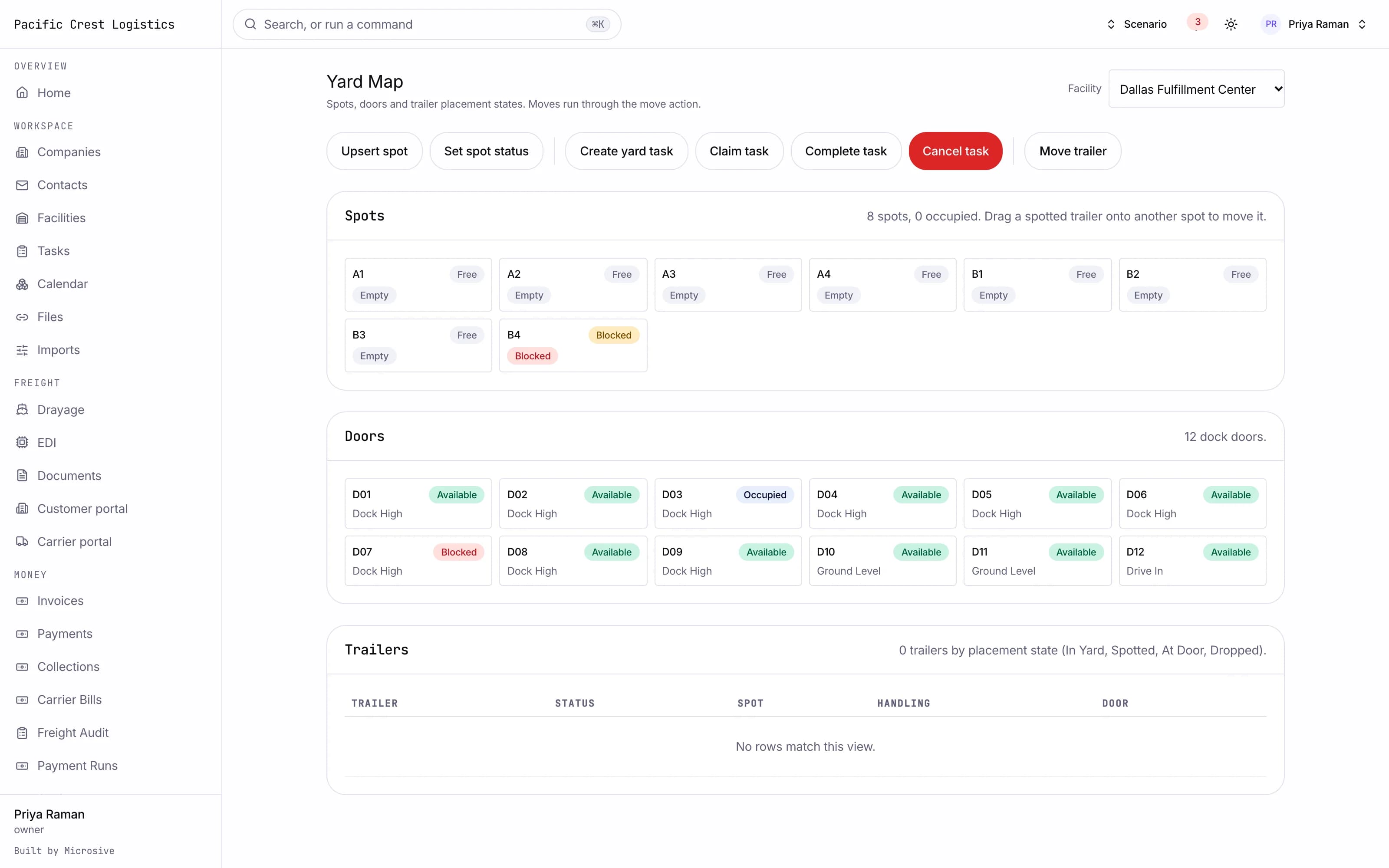Open the Companies building icon
This screenshot has width=1389, height=868.
click(22, 152)
